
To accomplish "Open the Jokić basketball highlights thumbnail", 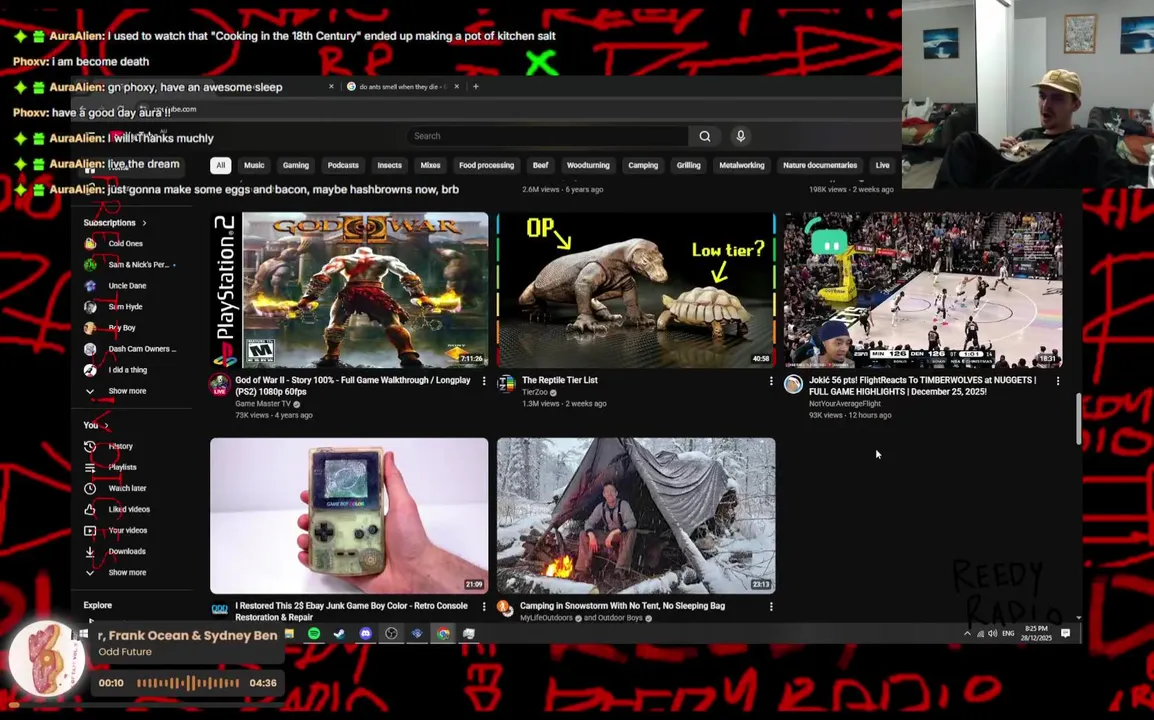I will pos(923,290).
